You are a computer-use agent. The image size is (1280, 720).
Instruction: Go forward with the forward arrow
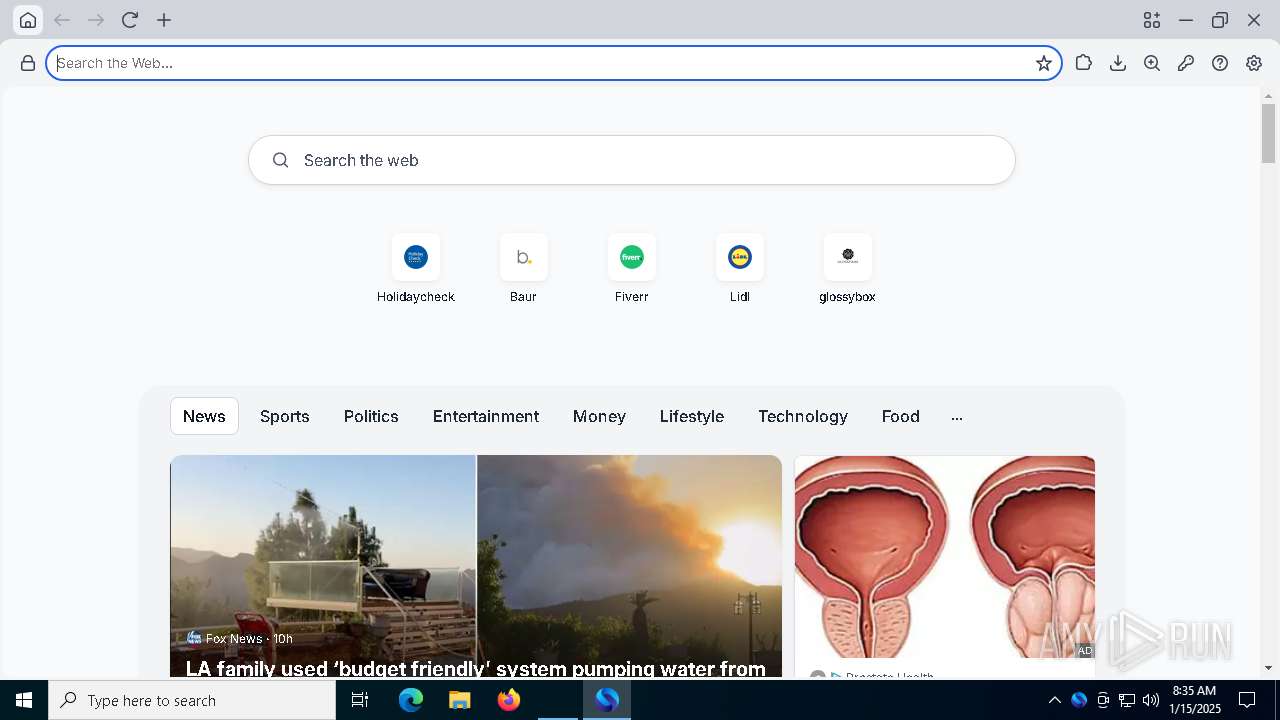point(96,20)
